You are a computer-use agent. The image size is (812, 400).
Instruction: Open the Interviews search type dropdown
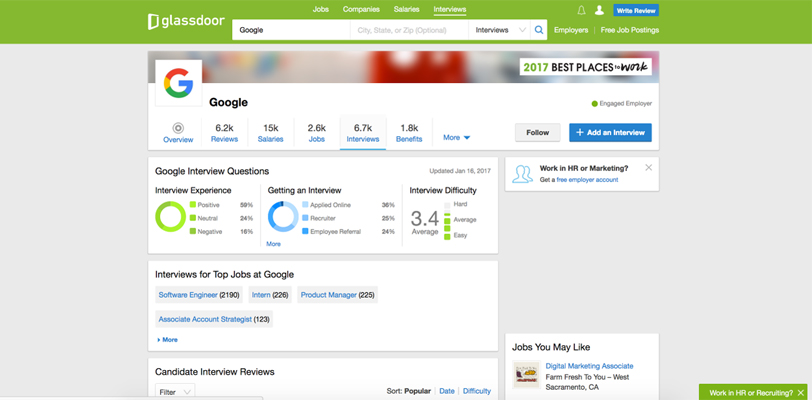pos(499,30)
